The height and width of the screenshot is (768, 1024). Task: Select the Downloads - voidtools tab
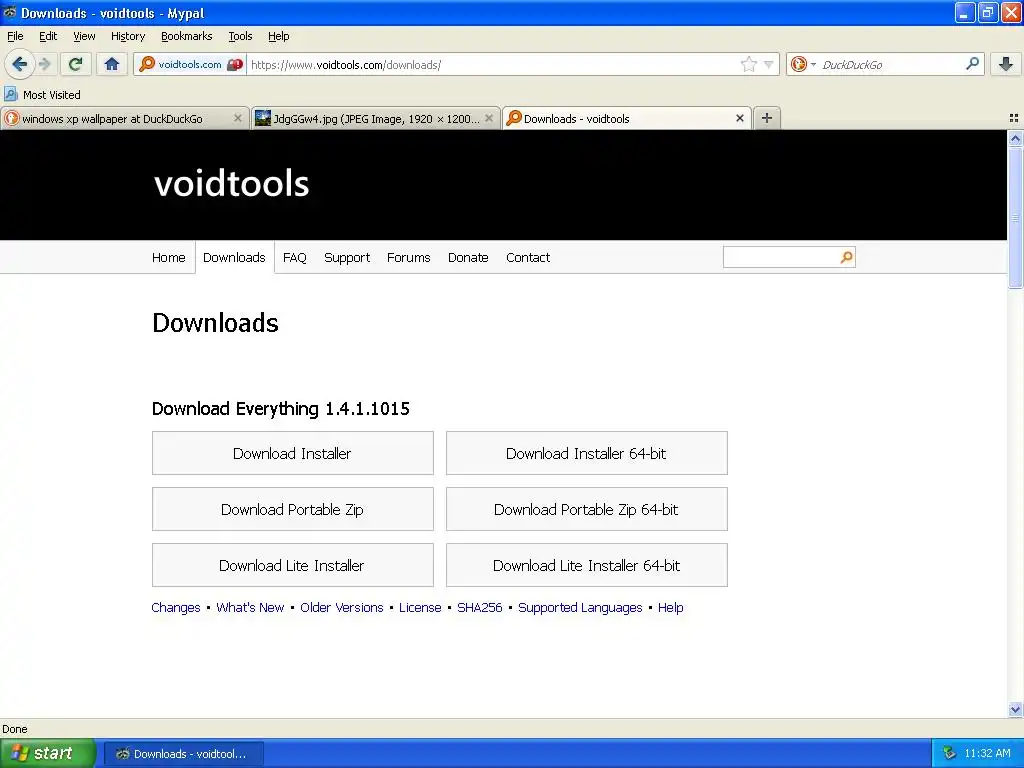click(626, 118)
